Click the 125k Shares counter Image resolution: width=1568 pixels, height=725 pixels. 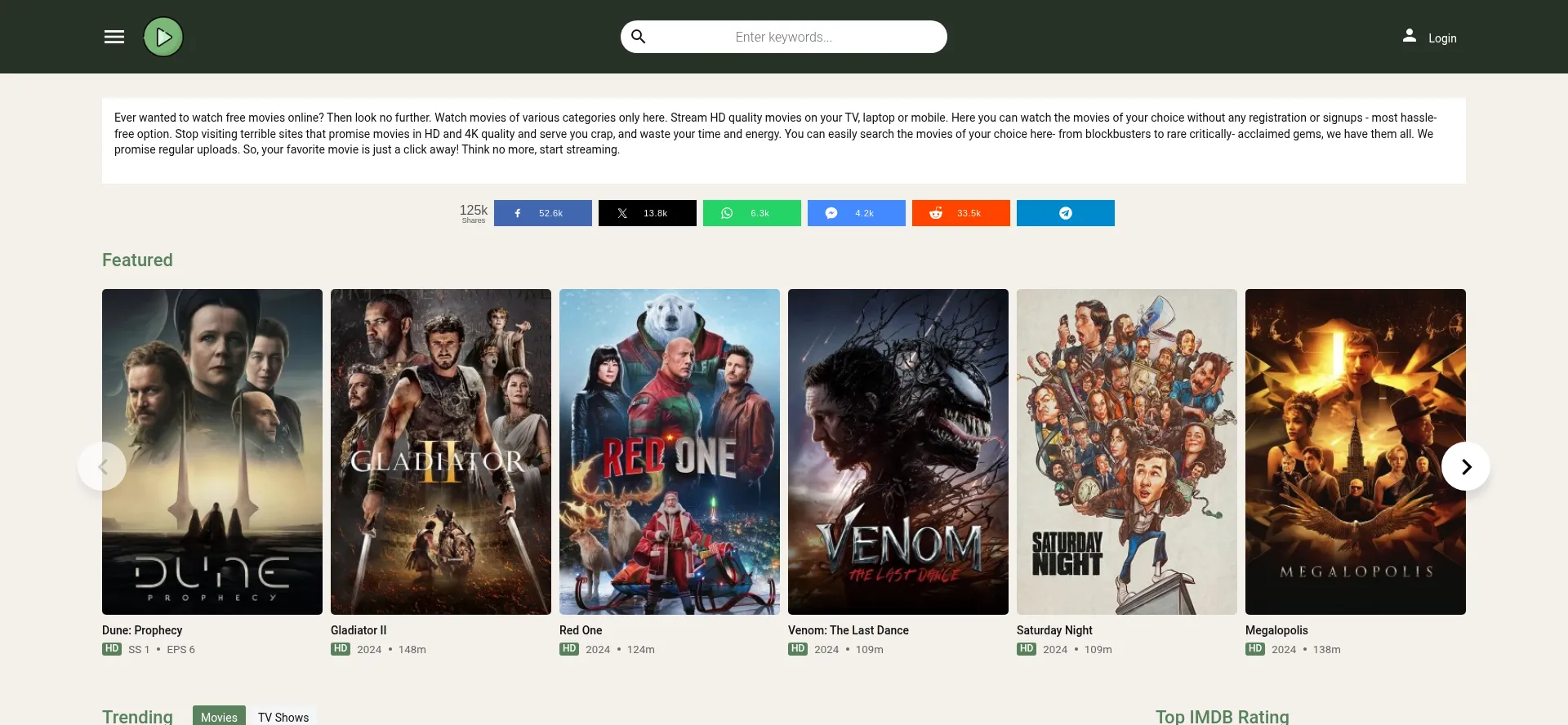click(x=474, y=213)
